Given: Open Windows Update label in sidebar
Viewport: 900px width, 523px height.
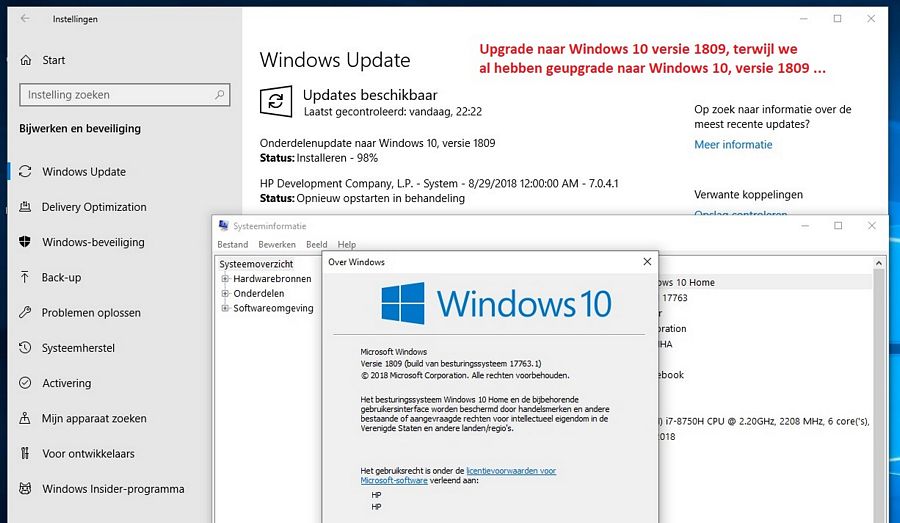Looking at the screenshot, I should [84, 172].
